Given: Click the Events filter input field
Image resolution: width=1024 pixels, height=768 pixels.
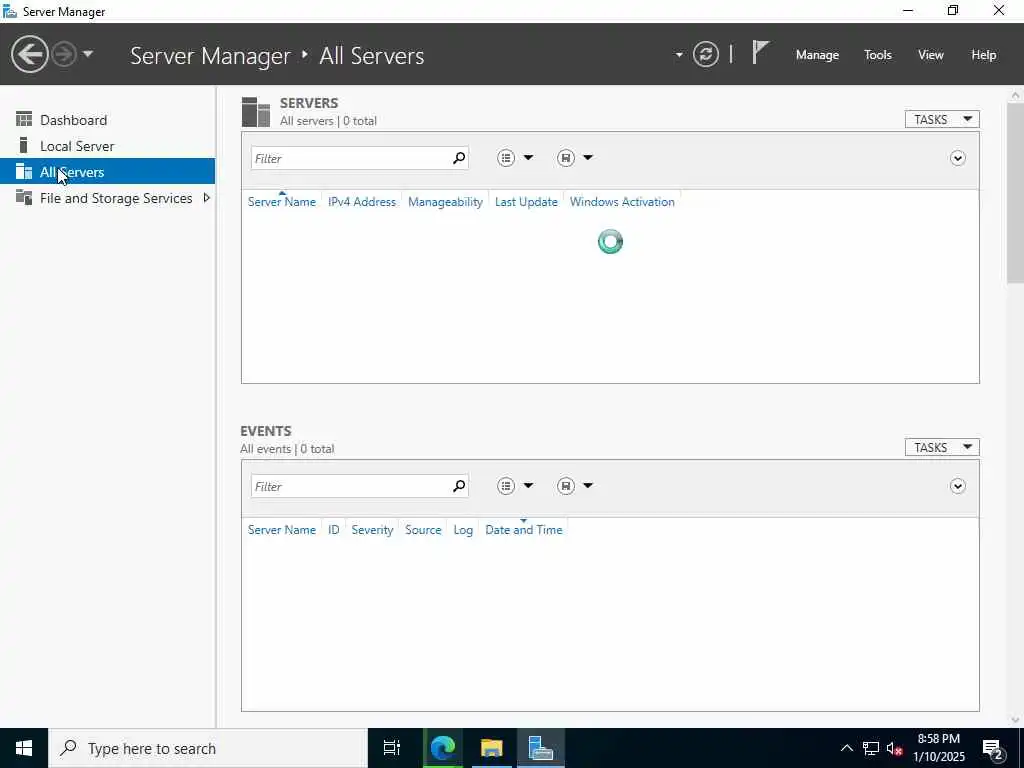Looking at the screenshot, I should [x=350, y=487].
